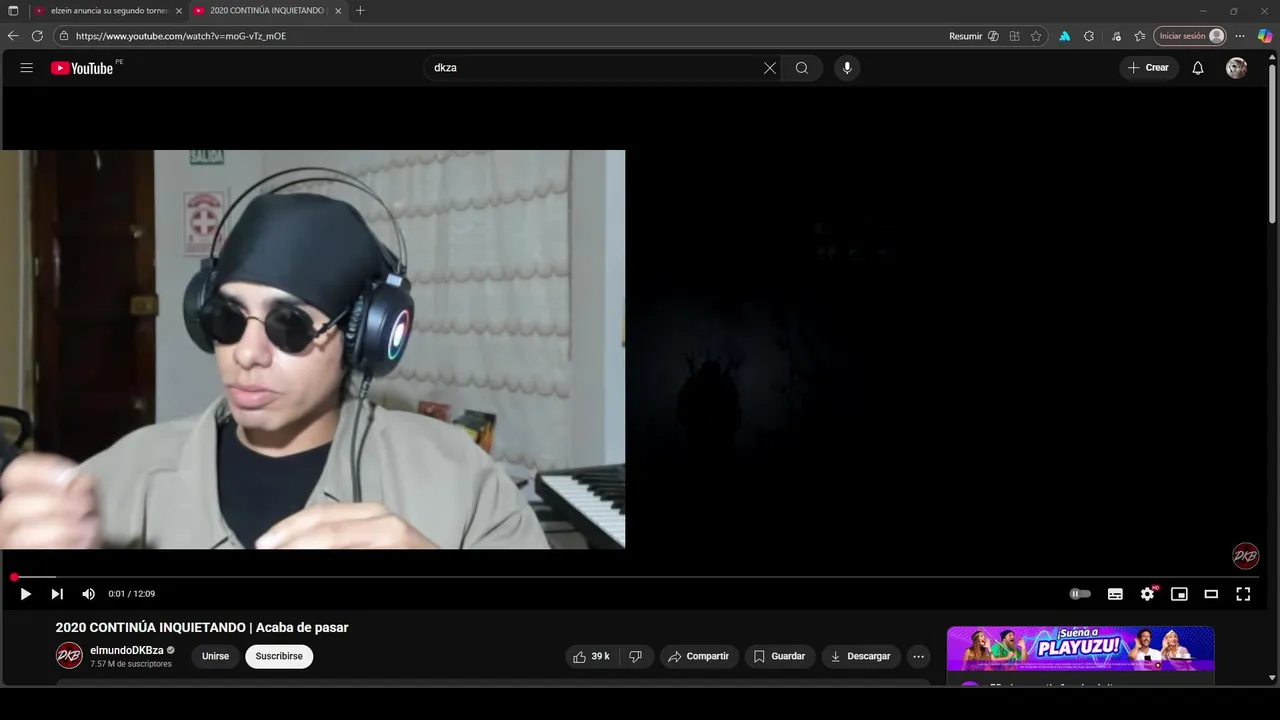The height and width of the screenshot is (720, 1280).
Task: Close the '2020 CONTINÚA INQUIETANDO' tab
Action: click(338, 11)
